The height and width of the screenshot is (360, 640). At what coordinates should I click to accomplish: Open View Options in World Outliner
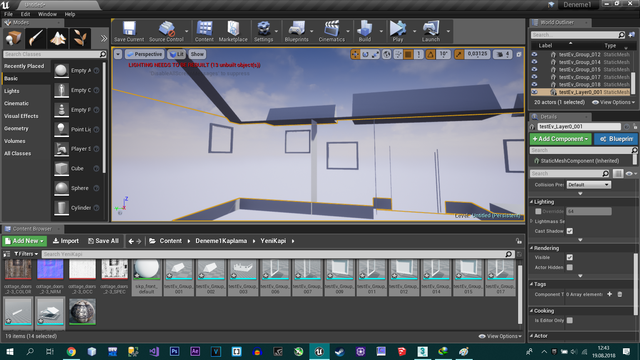(x=613, y=102)
